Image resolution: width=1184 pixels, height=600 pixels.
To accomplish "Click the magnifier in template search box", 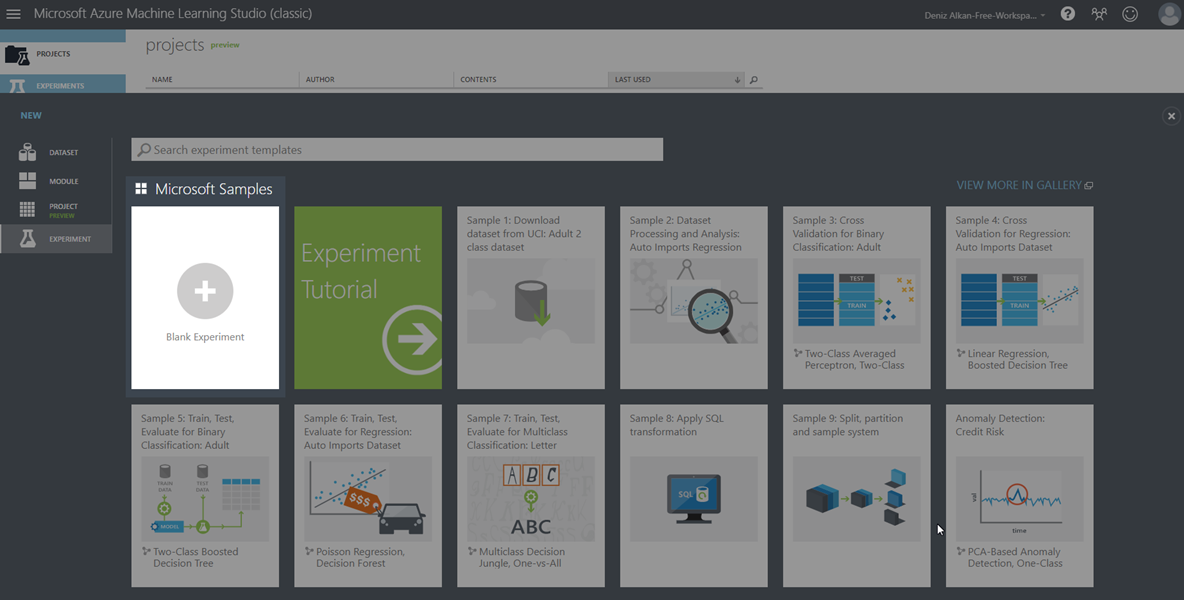I will click(x=144, y=149).
